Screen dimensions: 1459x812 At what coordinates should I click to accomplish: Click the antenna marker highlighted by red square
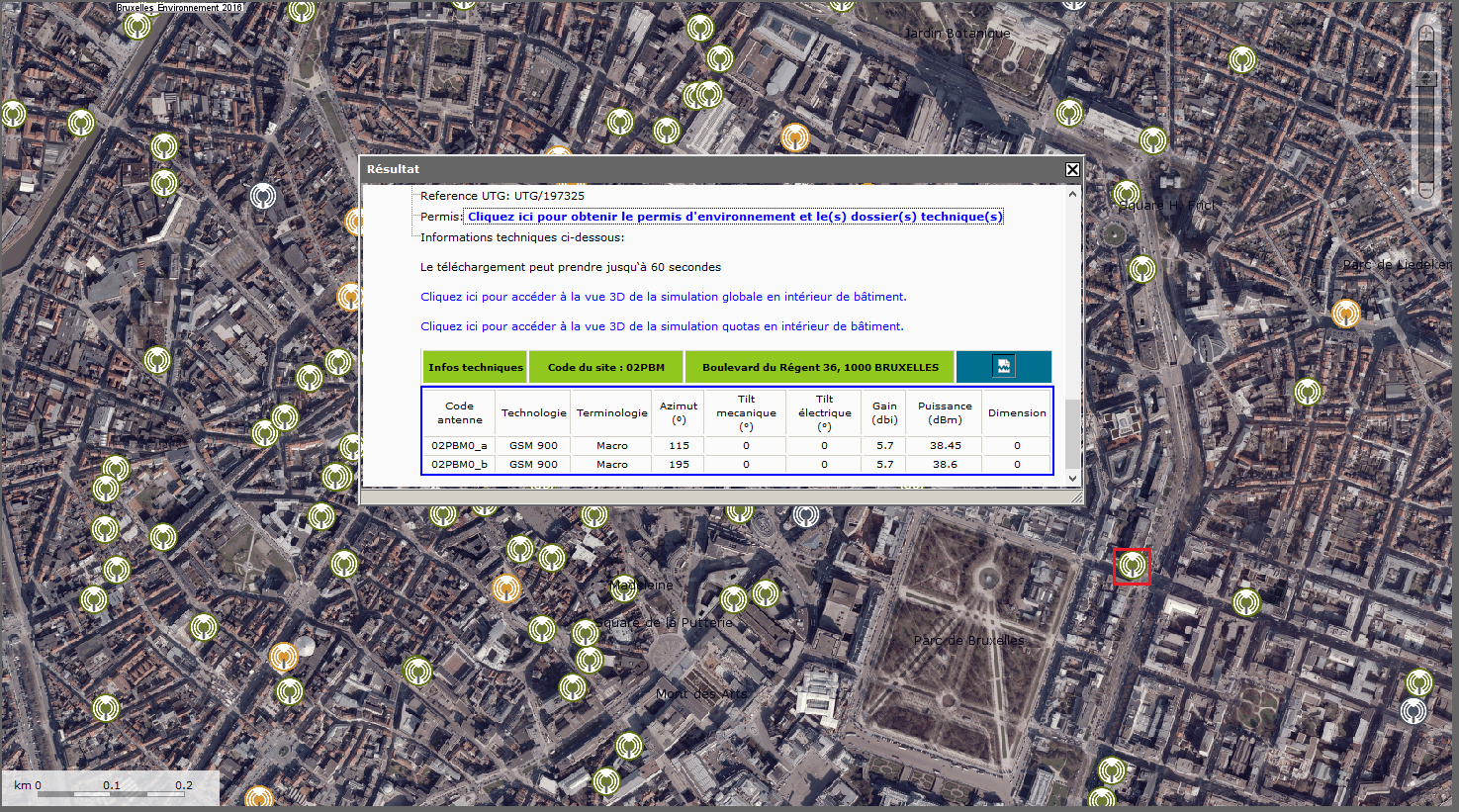(1133, 566)
